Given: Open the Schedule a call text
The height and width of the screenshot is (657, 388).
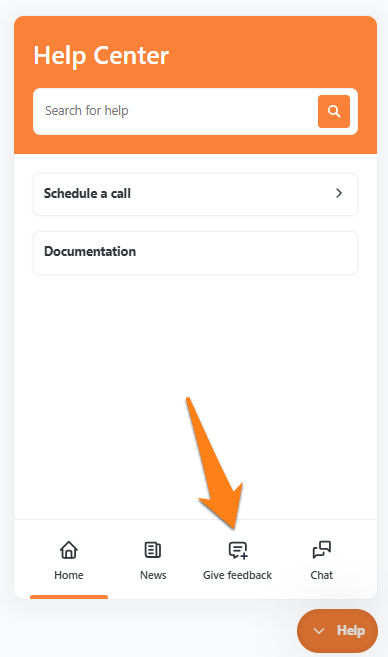Looking at the screenshot, I should pos(87,193).
